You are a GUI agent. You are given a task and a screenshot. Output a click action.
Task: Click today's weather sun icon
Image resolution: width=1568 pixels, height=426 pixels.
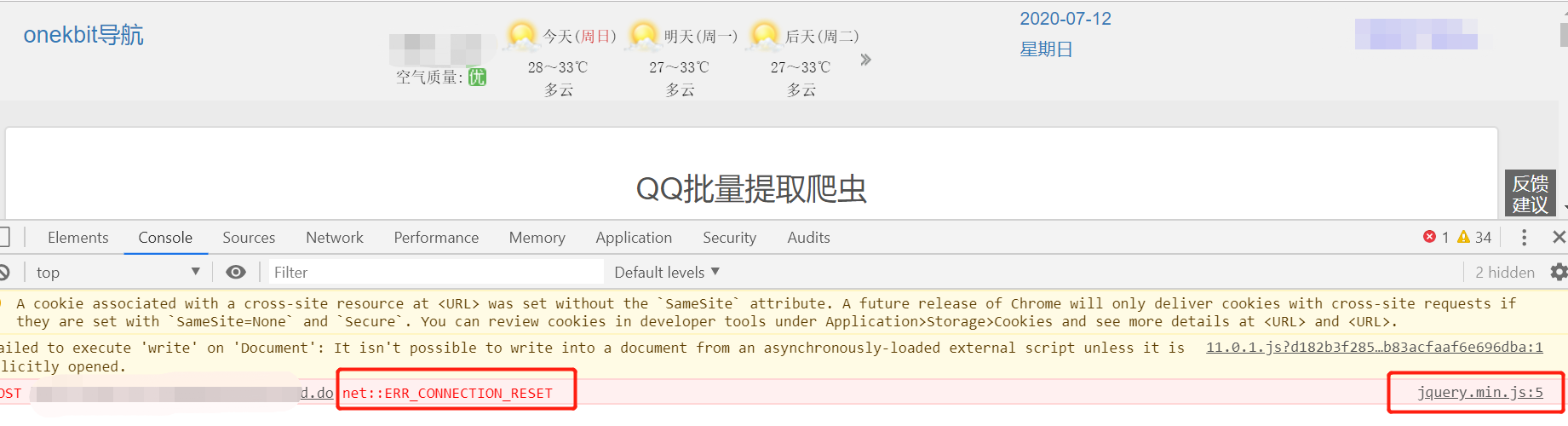point(521,37)
